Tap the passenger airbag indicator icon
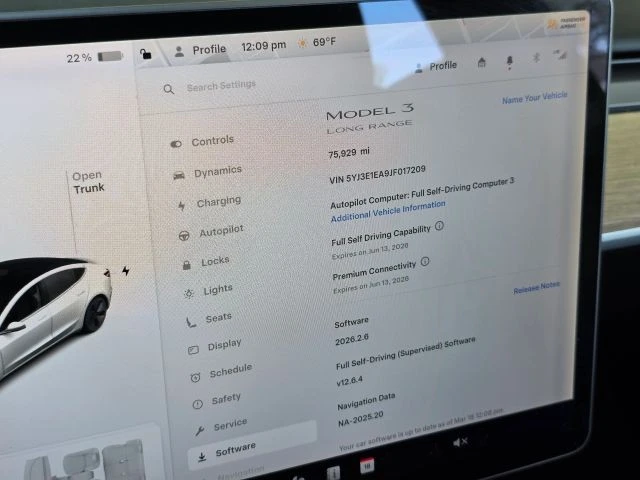 [566, 23]
